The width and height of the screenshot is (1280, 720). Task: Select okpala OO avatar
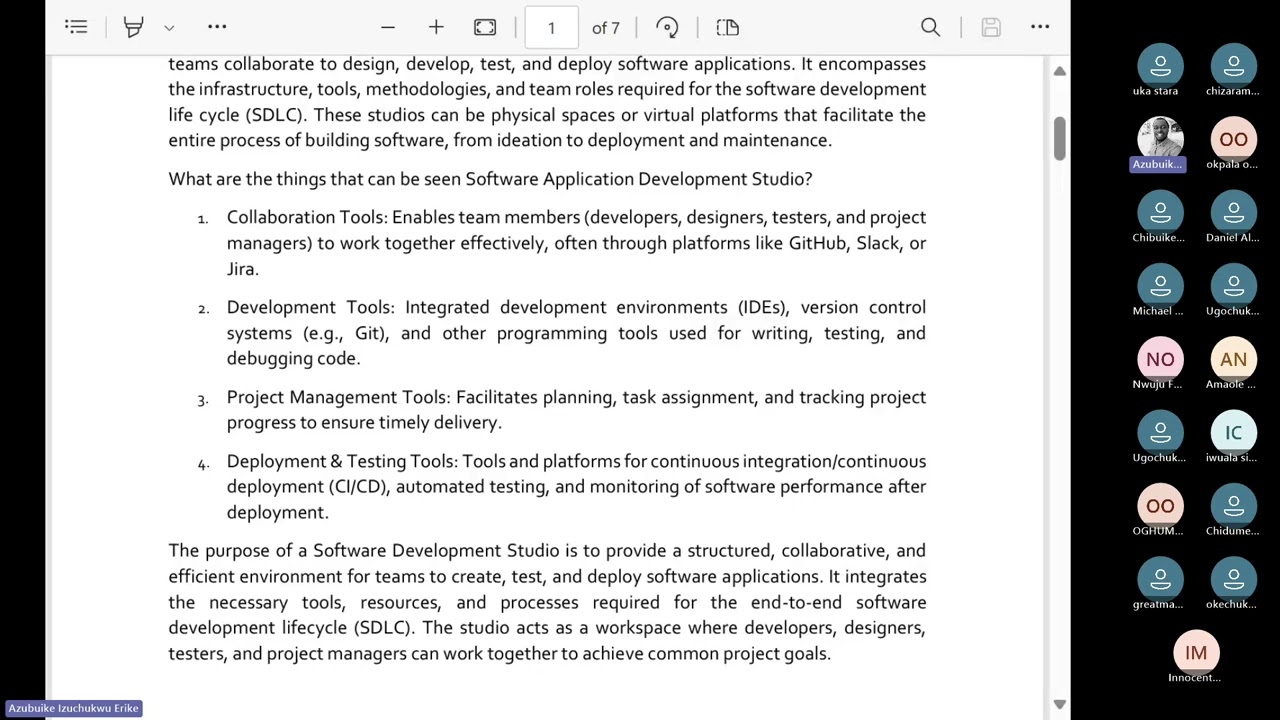point(1233,139)
